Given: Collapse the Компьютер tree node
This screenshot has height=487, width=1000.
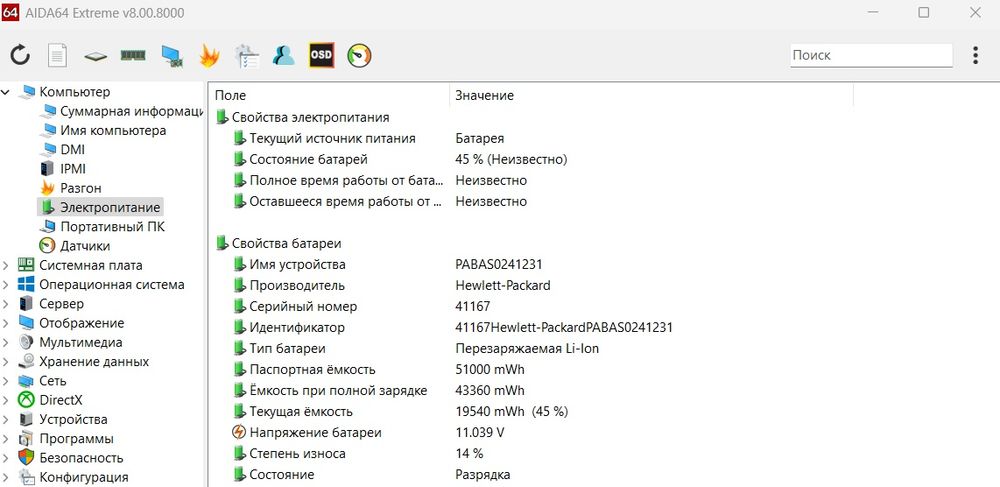Looking at the screenshot, I should [x=6, y=92].
